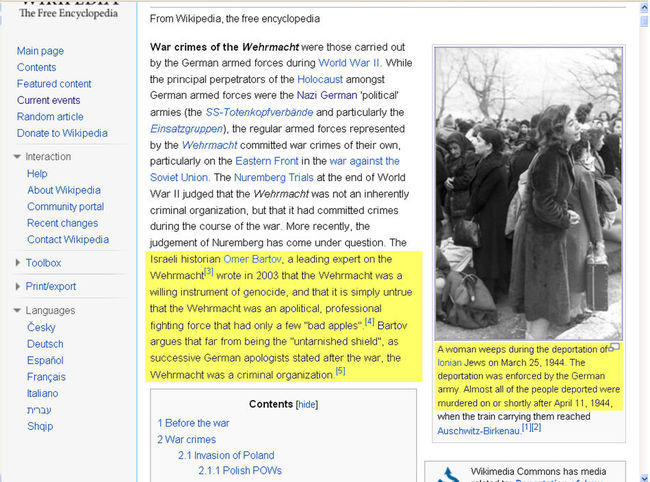This screenshot has width=650, height=482.
Task: Open the Auschwitz-Birkenau caption link
Action: pyautogui.click(x=479, y=431)
